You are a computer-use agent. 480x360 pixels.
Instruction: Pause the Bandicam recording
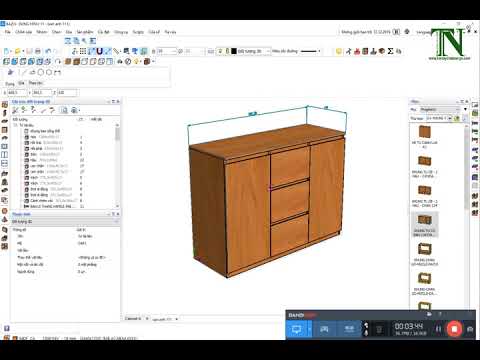[438, 329]
